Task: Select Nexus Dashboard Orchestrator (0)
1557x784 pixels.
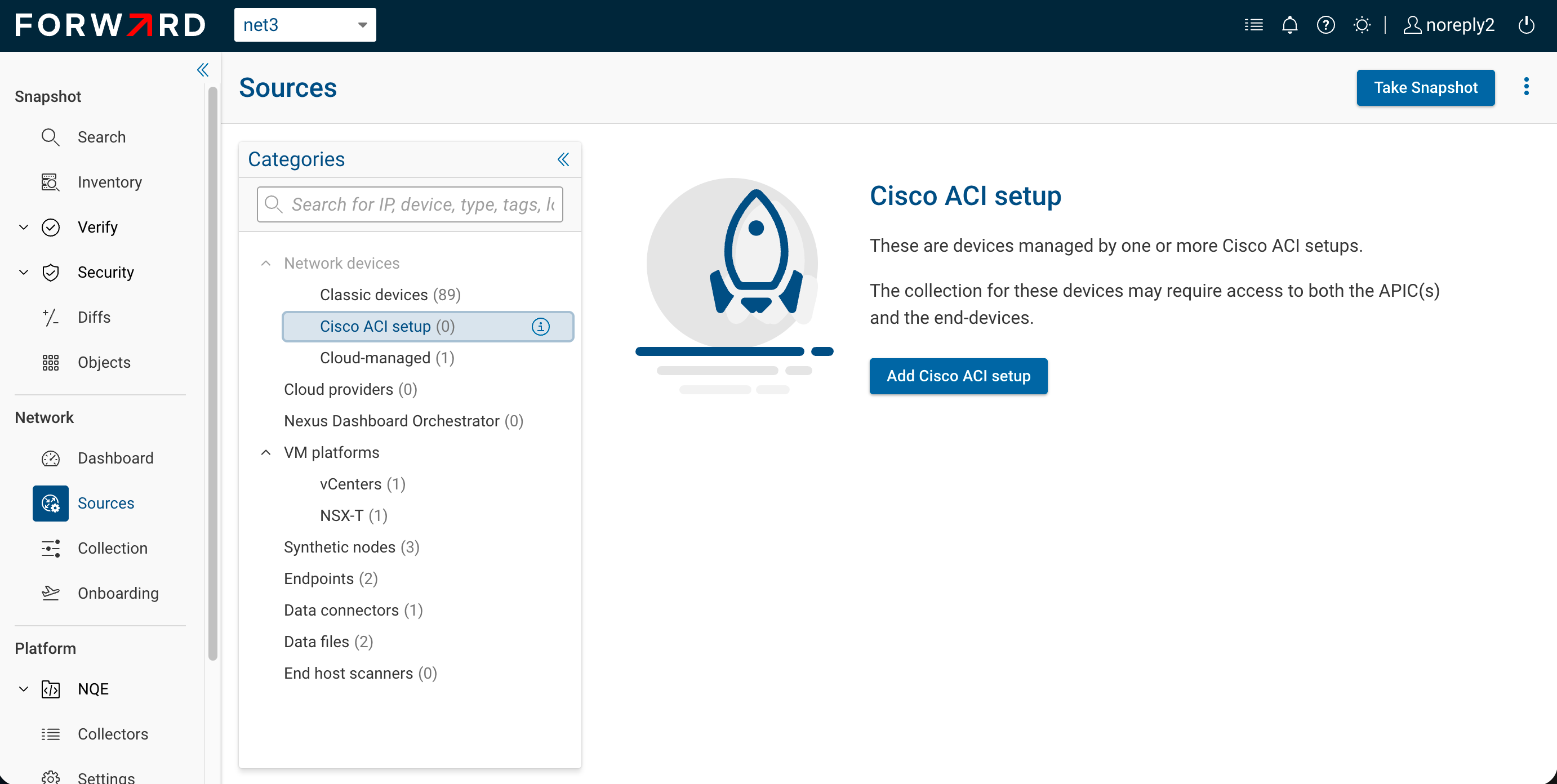Action: click(x=404, y=421)
